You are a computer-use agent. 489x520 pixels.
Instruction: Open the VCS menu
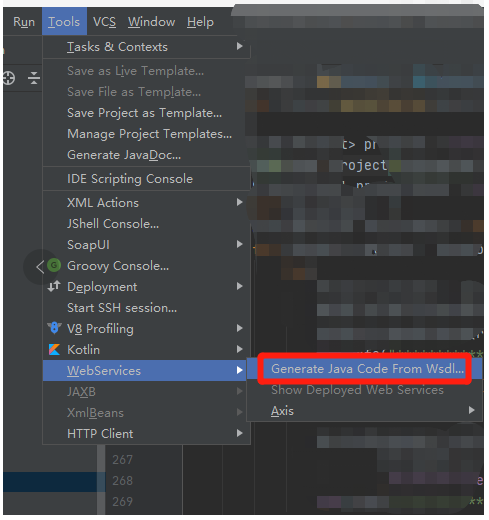coord(104,22)
